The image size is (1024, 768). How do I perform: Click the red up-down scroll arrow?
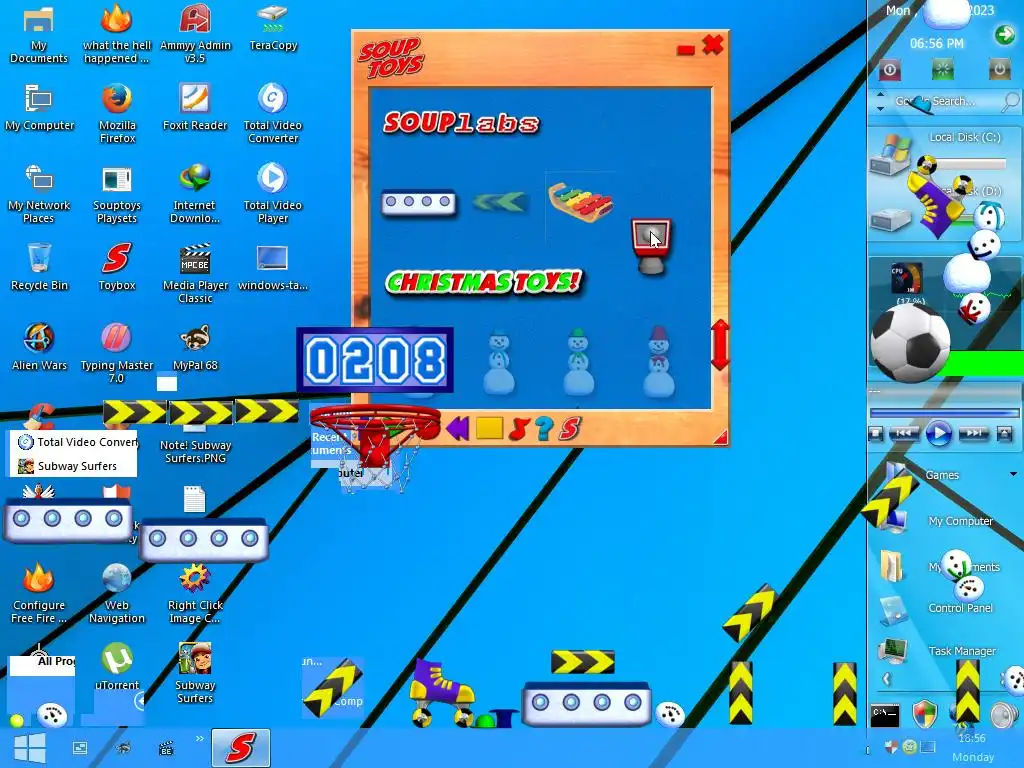click(x=720, y=345)
